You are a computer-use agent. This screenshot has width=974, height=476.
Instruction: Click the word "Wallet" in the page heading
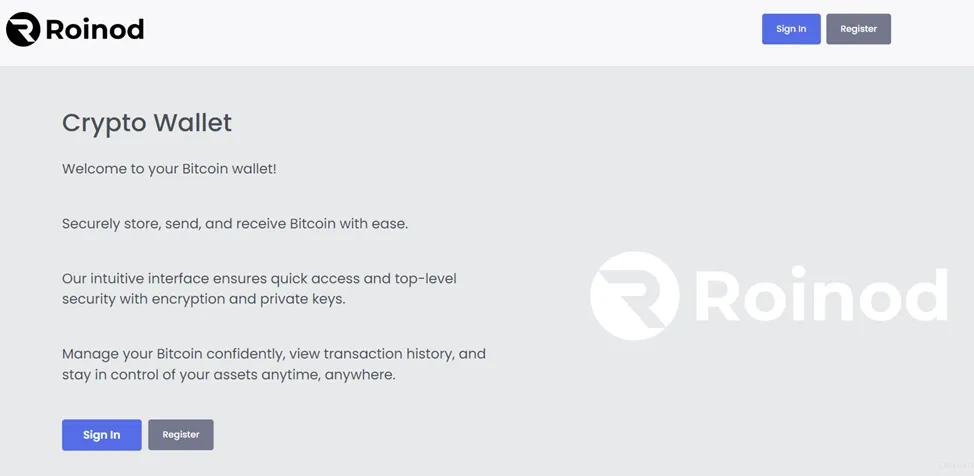pyautogui.click(x=193, y=122)
